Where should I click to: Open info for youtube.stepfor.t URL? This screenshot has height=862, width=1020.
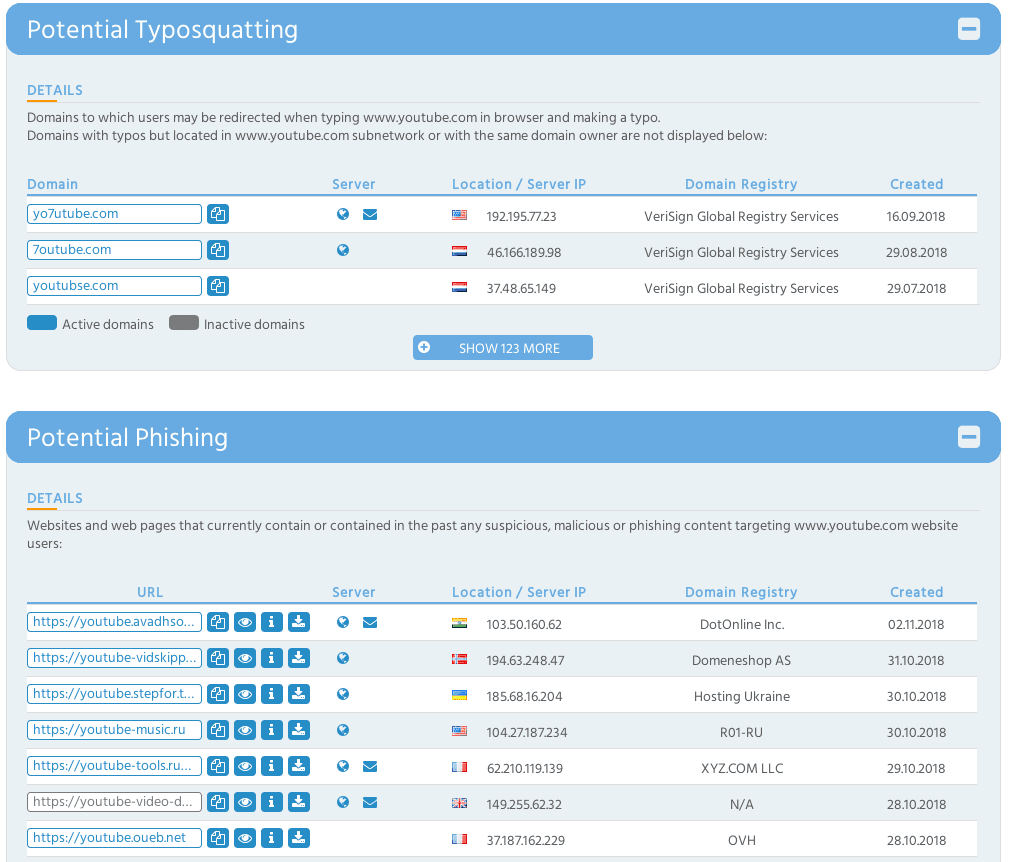[271, 694]
